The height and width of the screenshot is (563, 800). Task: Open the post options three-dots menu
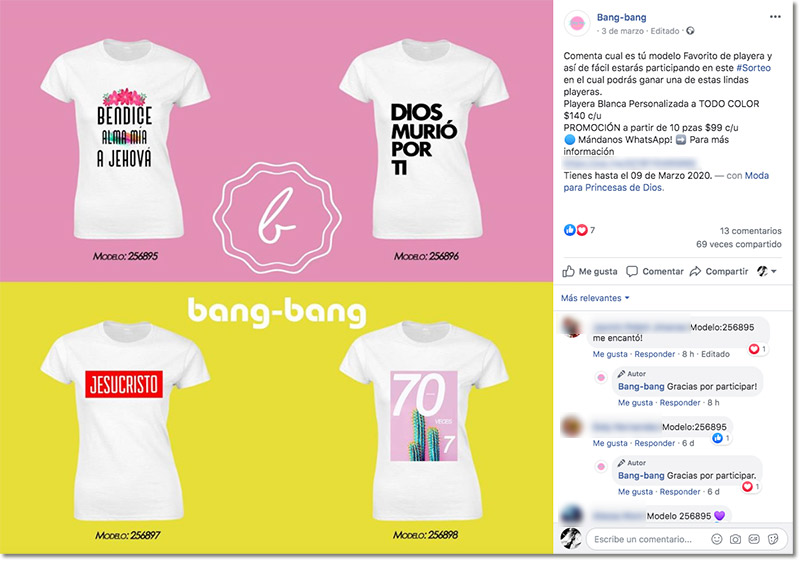(776, 17)
